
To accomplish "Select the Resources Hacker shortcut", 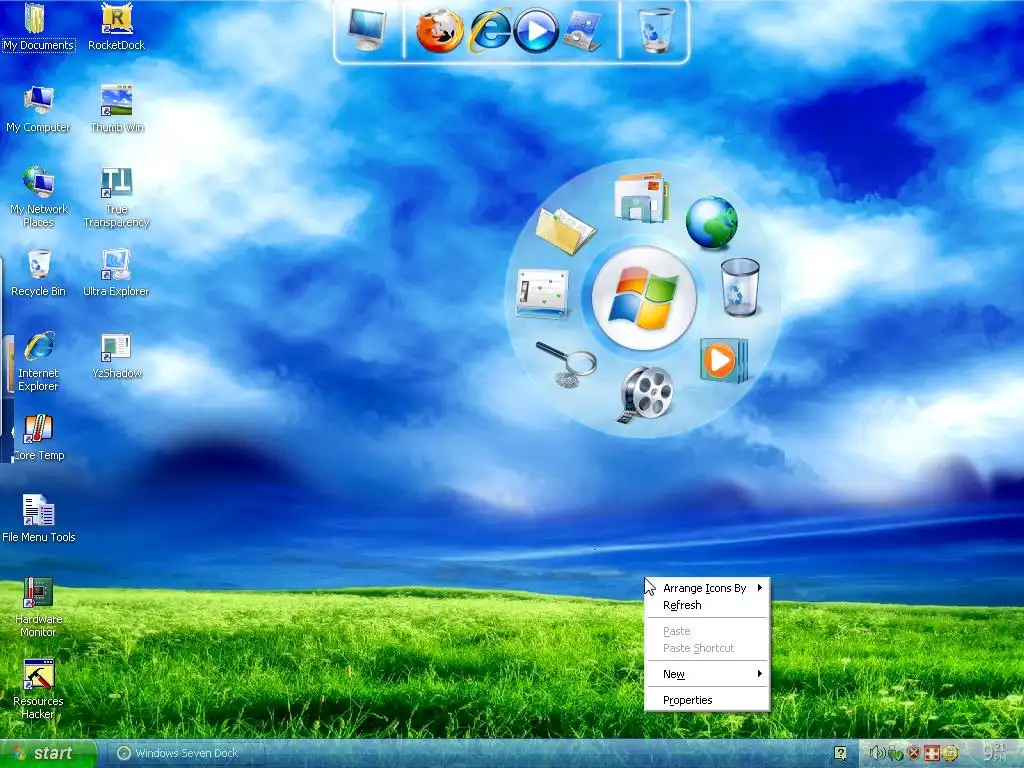I will pos(38,690).
